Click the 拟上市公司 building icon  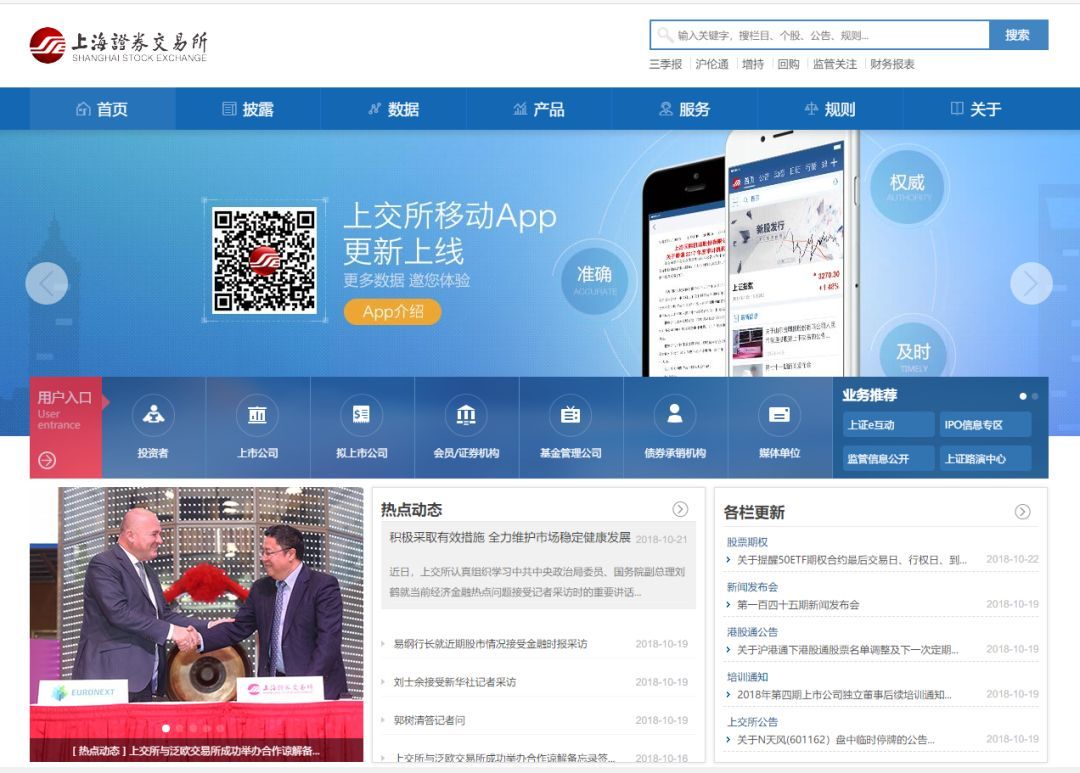(x=361, y=414)
